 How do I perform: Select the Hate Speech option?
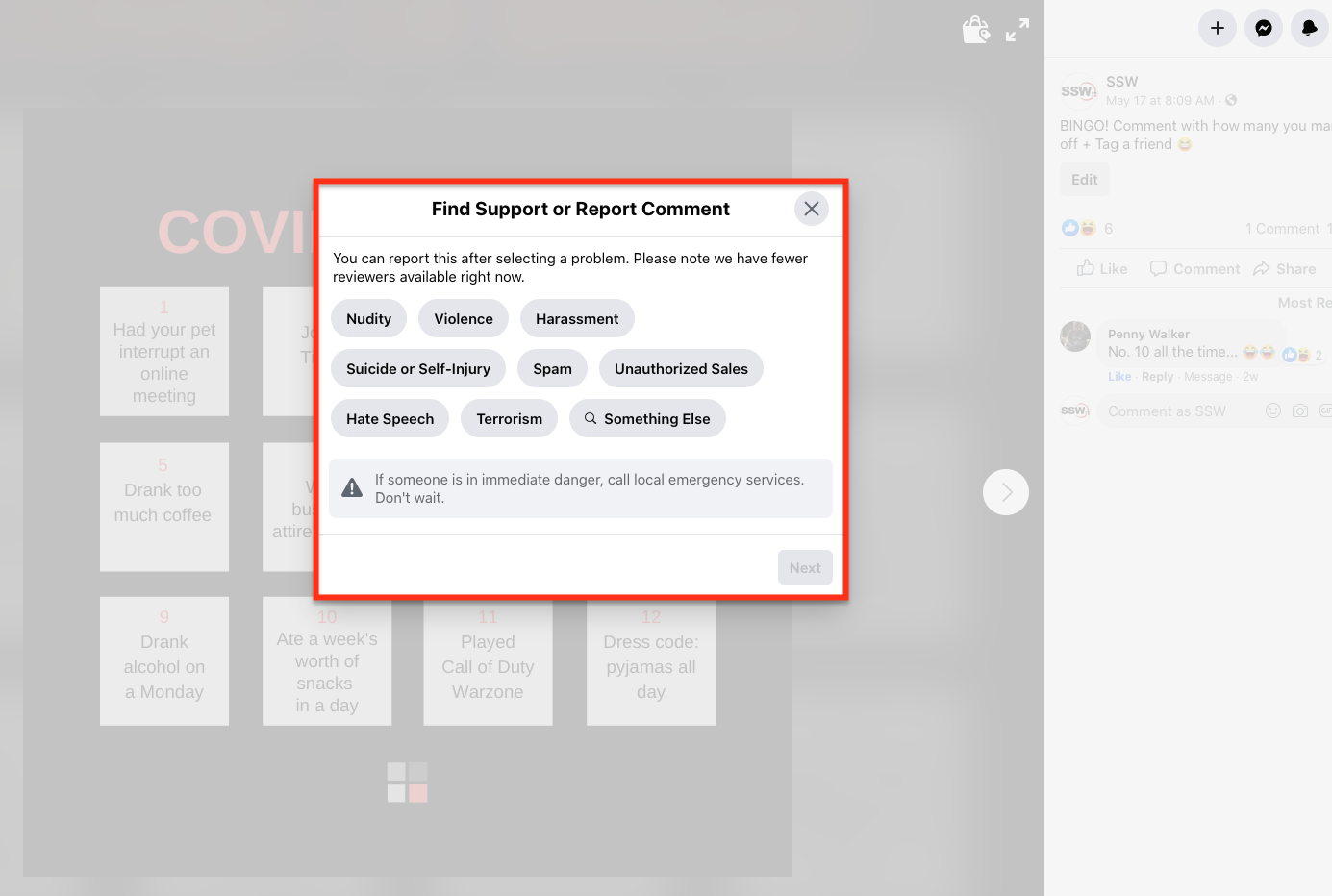390,419
